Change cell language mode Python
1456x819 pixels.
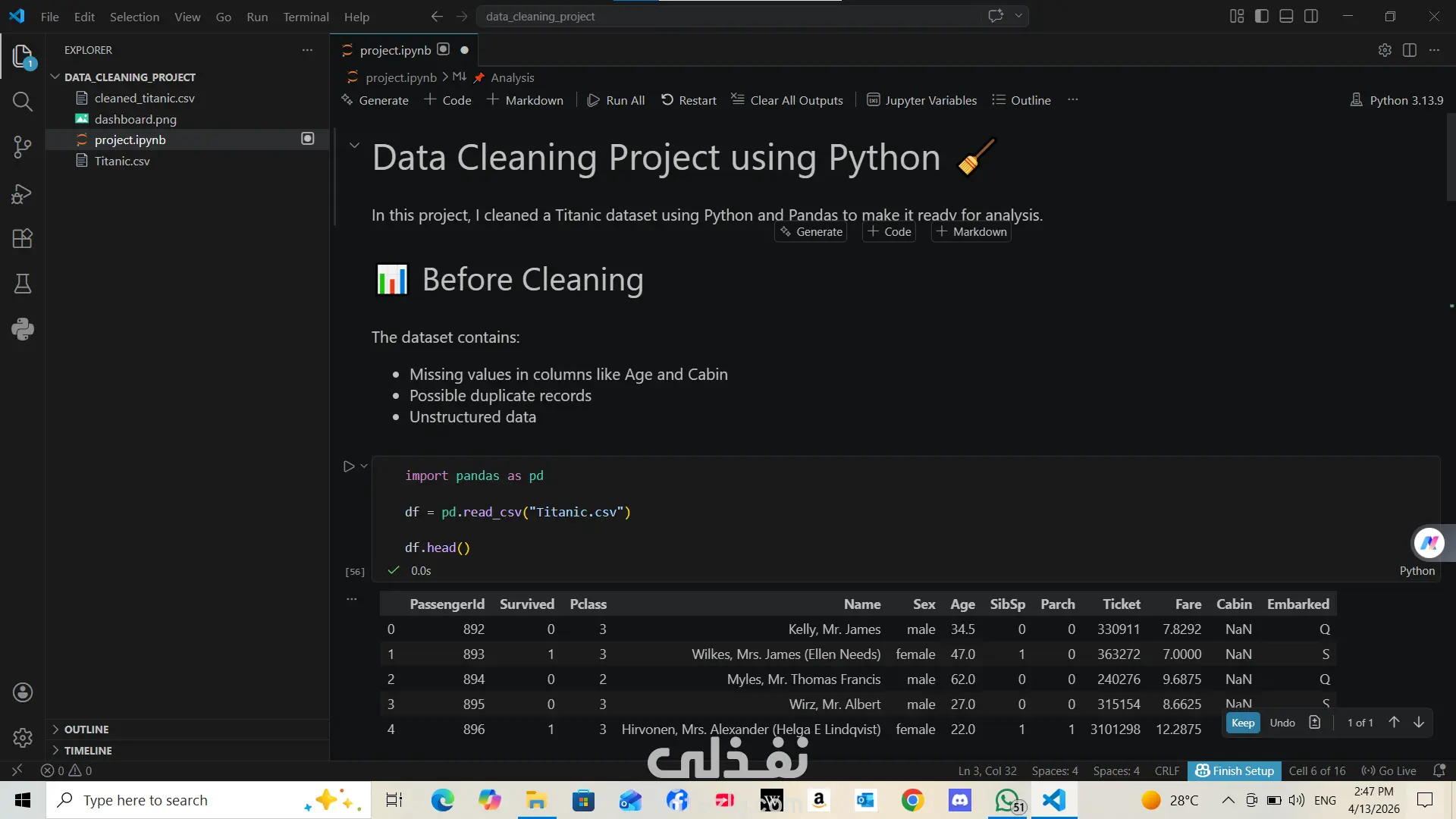click(1417, 571)
